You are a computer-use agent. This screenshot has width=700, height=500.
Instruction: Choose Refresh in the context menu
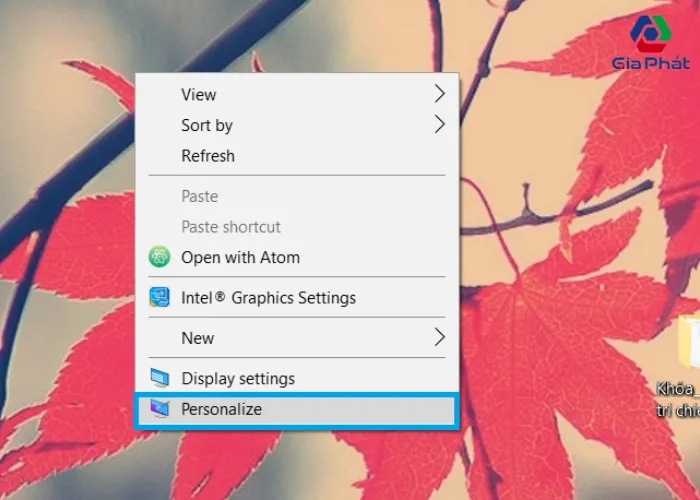tap(297, 156)
